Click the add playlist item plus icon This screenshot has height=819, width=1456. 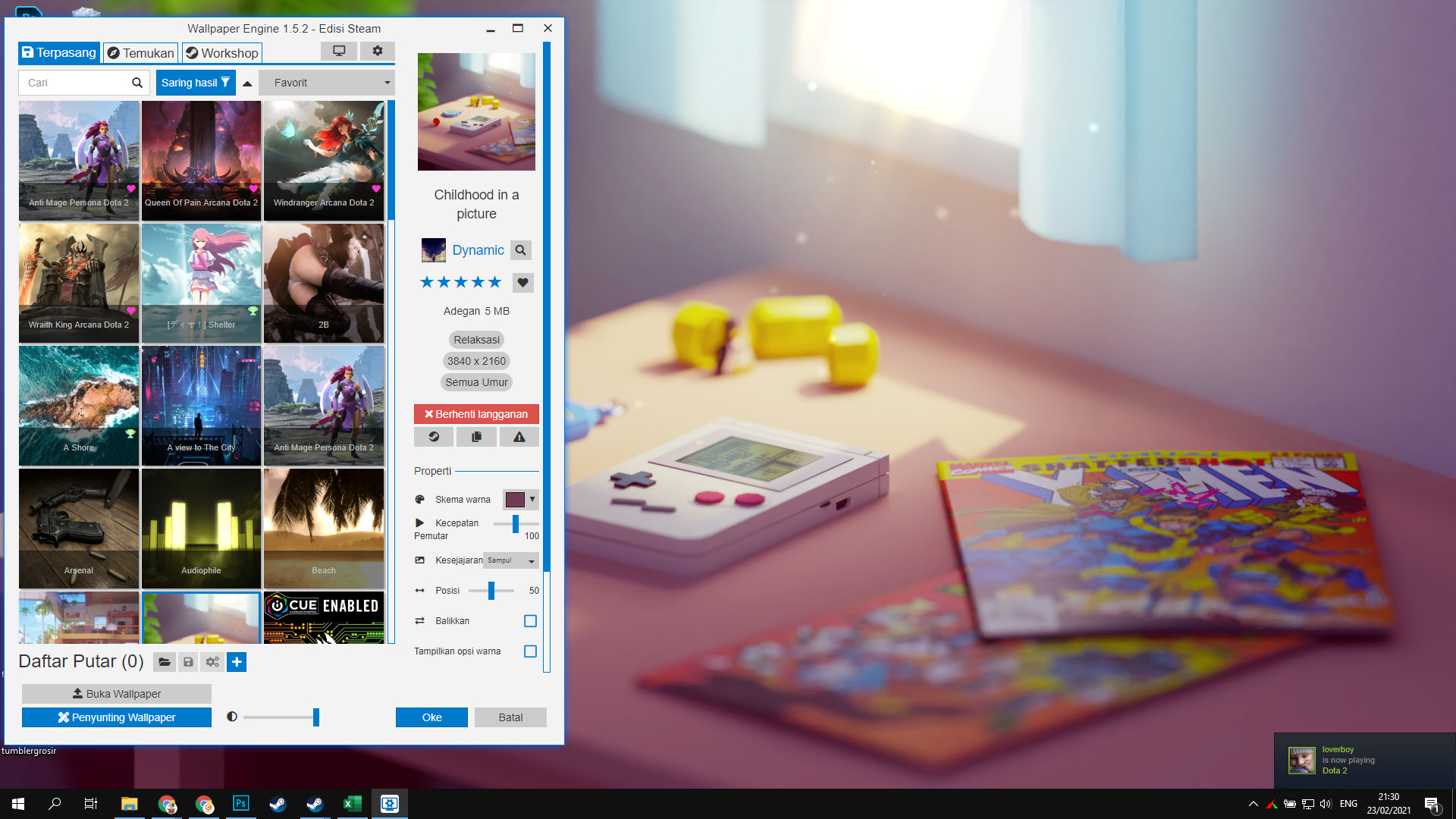click(x=236, y=661)
